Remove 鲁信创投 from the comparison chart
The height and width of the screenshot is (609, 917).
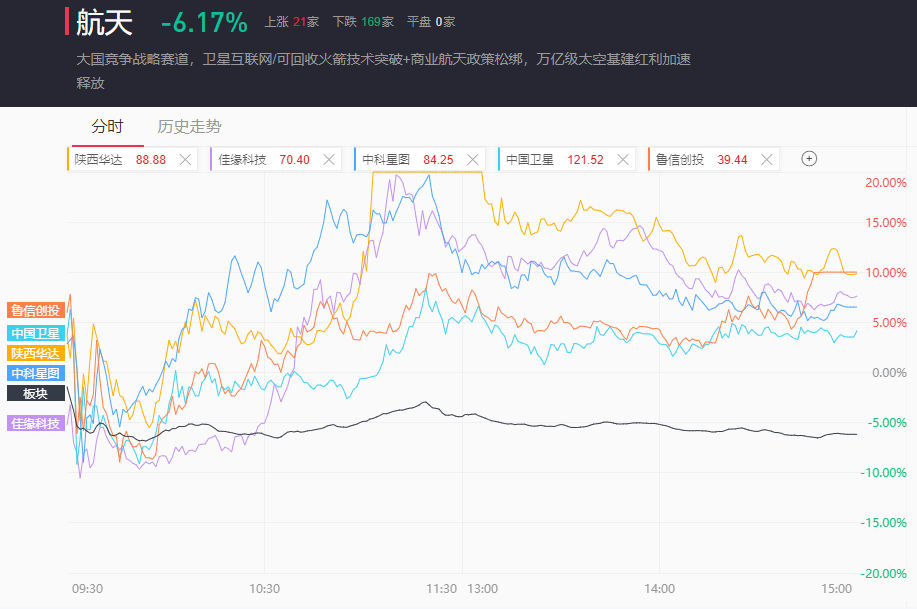pos(767,159)
